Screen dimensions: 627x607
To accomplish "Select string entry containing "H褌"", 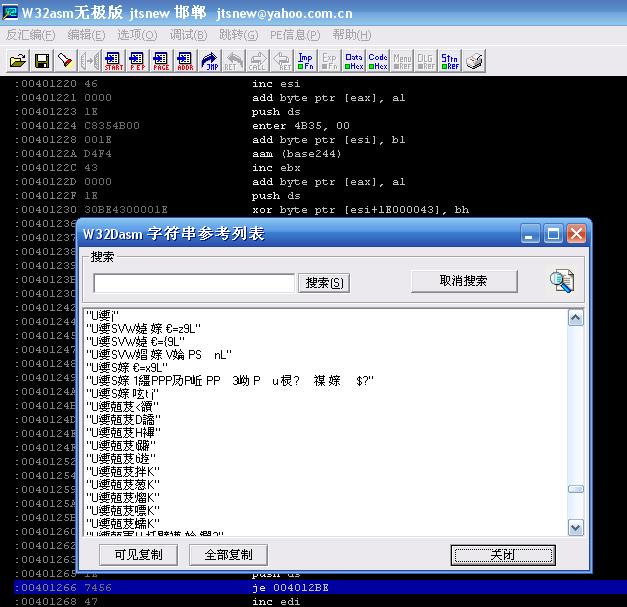I will pos(123,433).
